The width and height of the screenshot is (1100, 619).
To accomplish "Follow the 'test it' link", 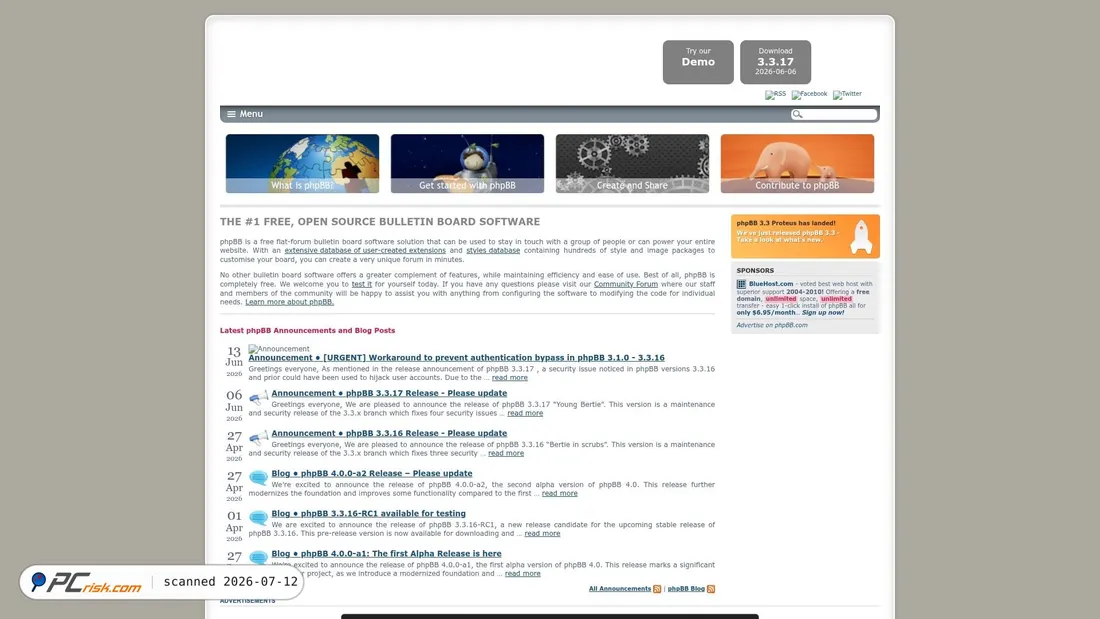I will point(361,284).
